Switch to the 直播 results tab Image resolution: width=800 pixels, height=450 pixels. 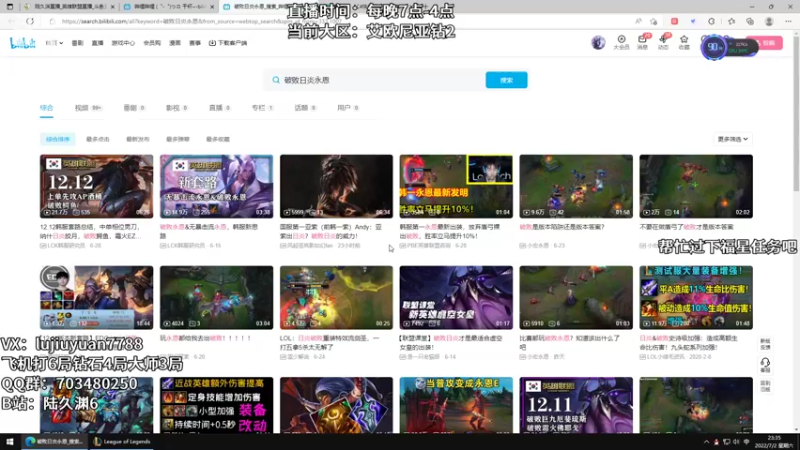pos(220,108)
